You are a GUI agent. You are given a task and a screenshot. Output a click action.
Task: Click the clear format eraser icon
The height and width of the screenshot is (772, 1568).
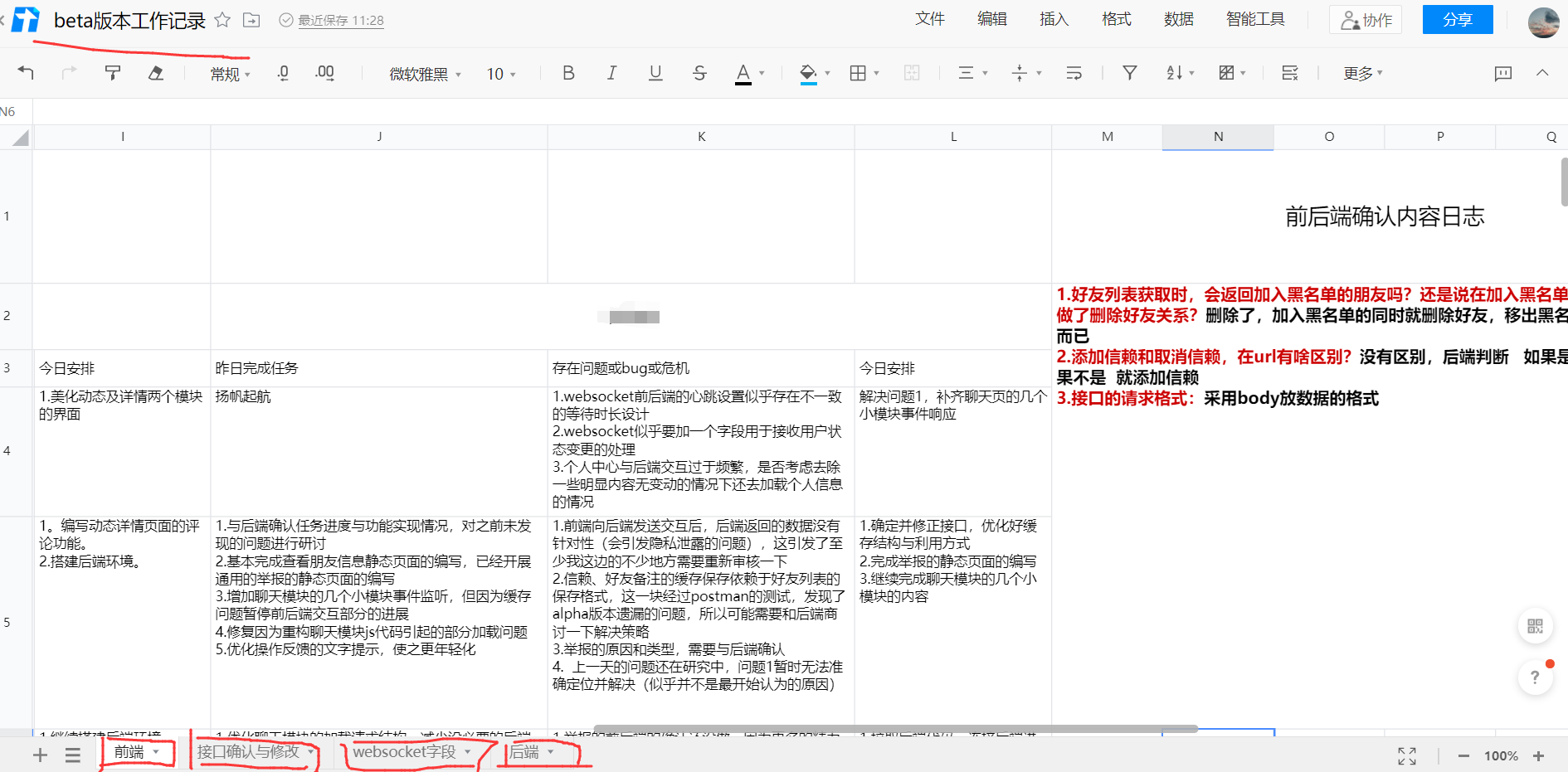[155, 73]
